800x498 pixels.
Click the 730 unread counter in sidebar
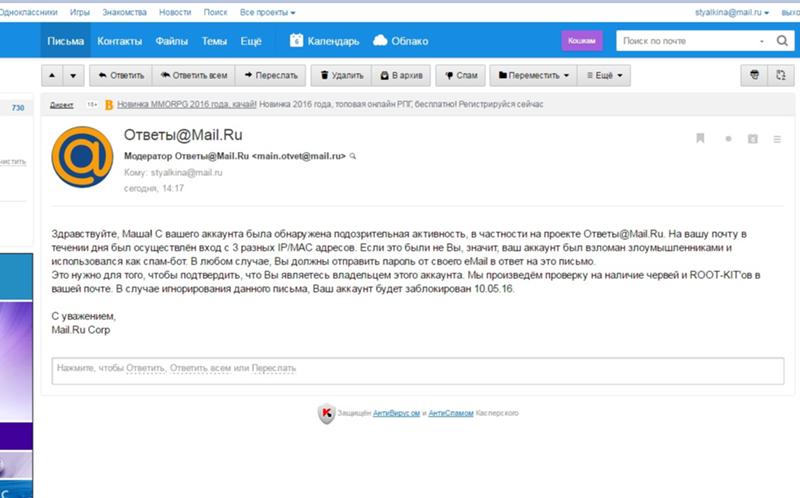pos(18,108)
